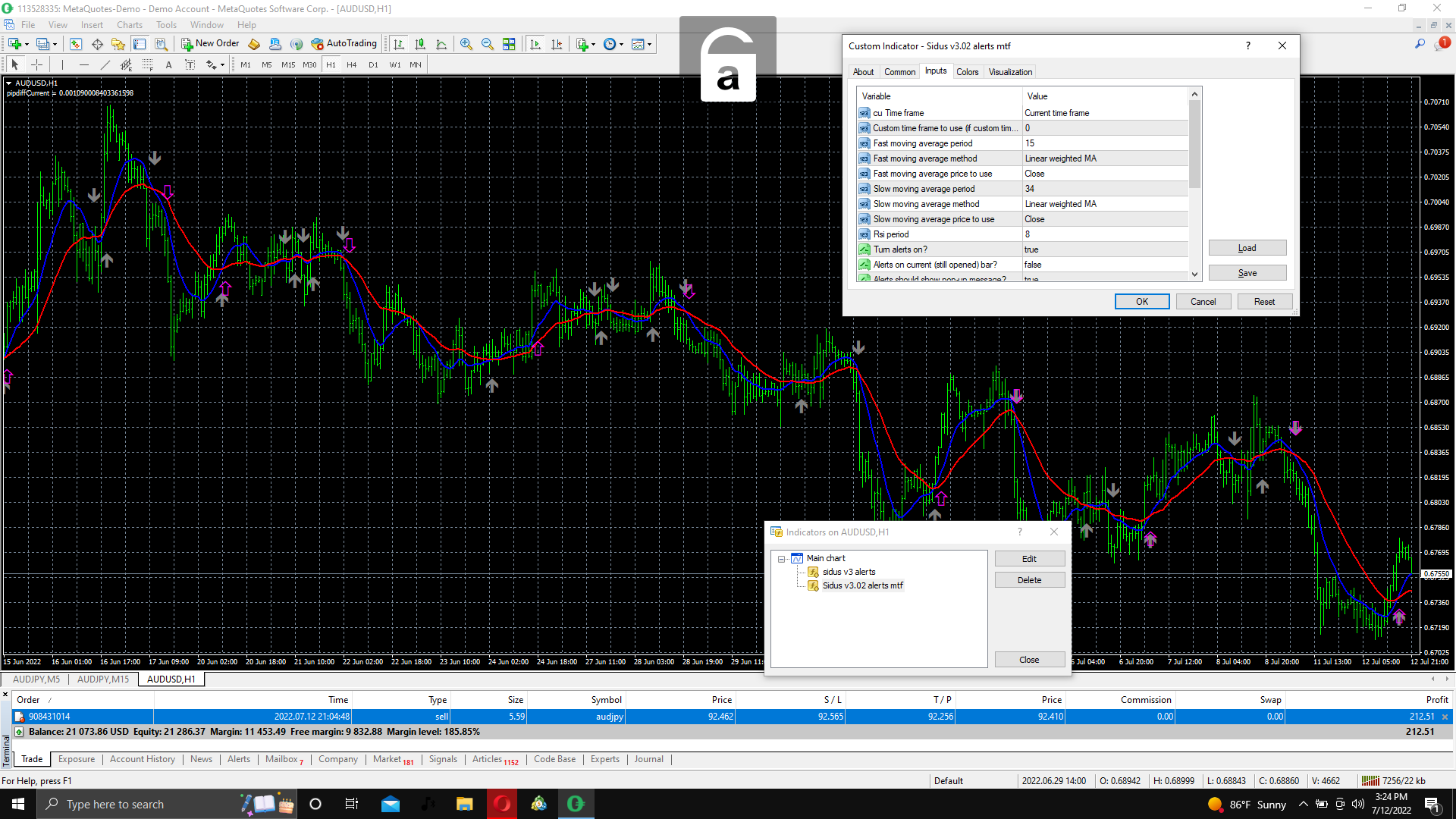Open the periodicity clock dropdown
This screenshot has height=819, width=1456.
tap(613, 44)
